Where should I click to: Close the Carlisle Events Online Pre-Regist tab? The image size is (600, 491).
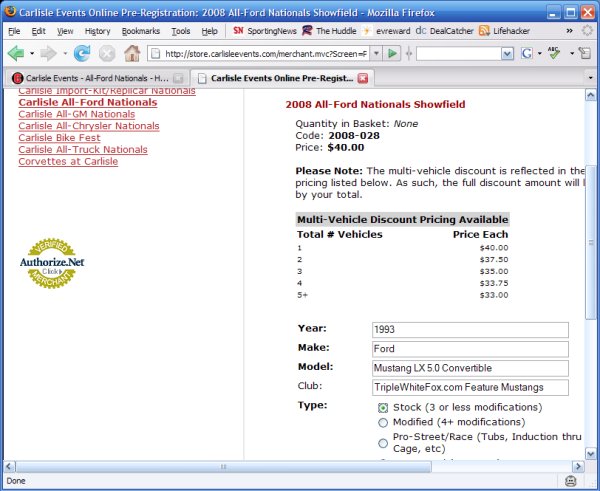coord(362,78)
